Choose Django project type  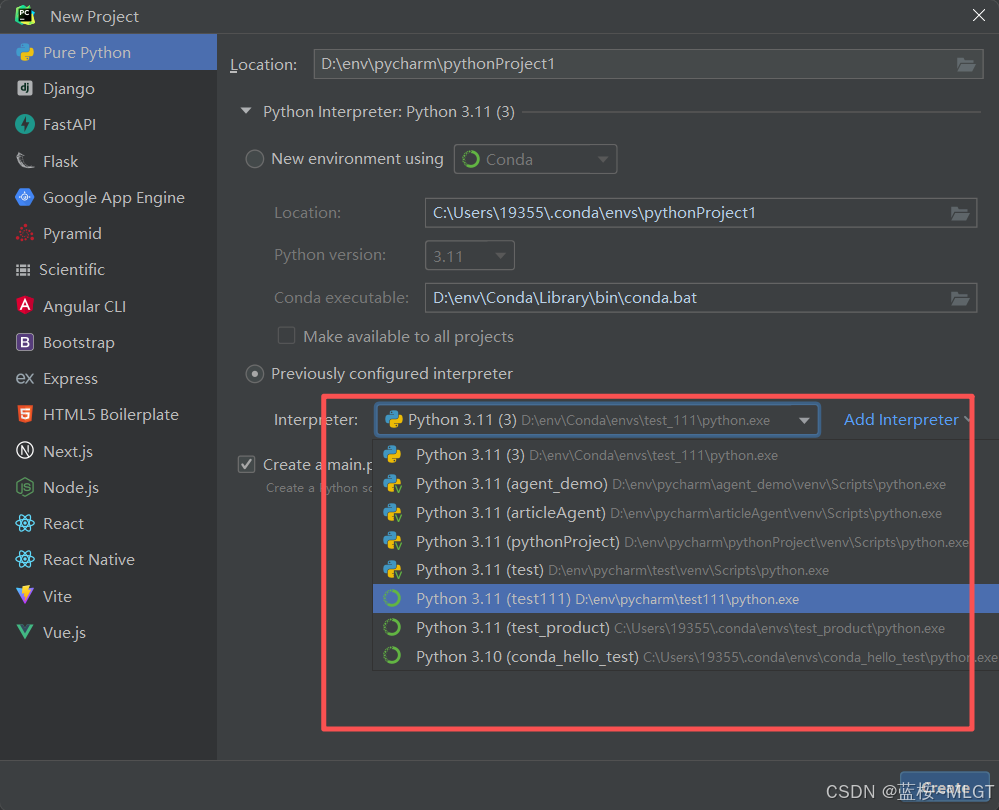click(x=108, y=89)
